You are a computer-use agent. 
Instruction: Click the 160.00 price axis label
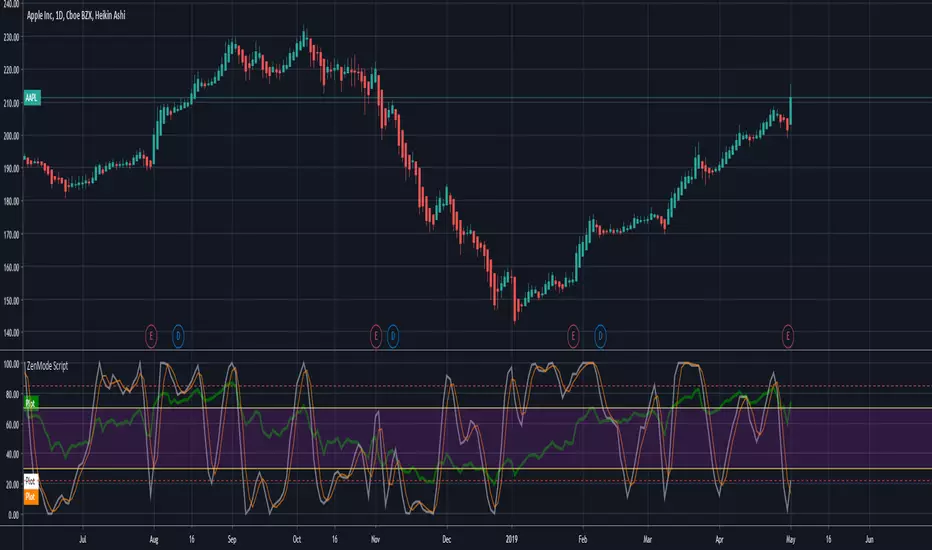click(11, 267)
